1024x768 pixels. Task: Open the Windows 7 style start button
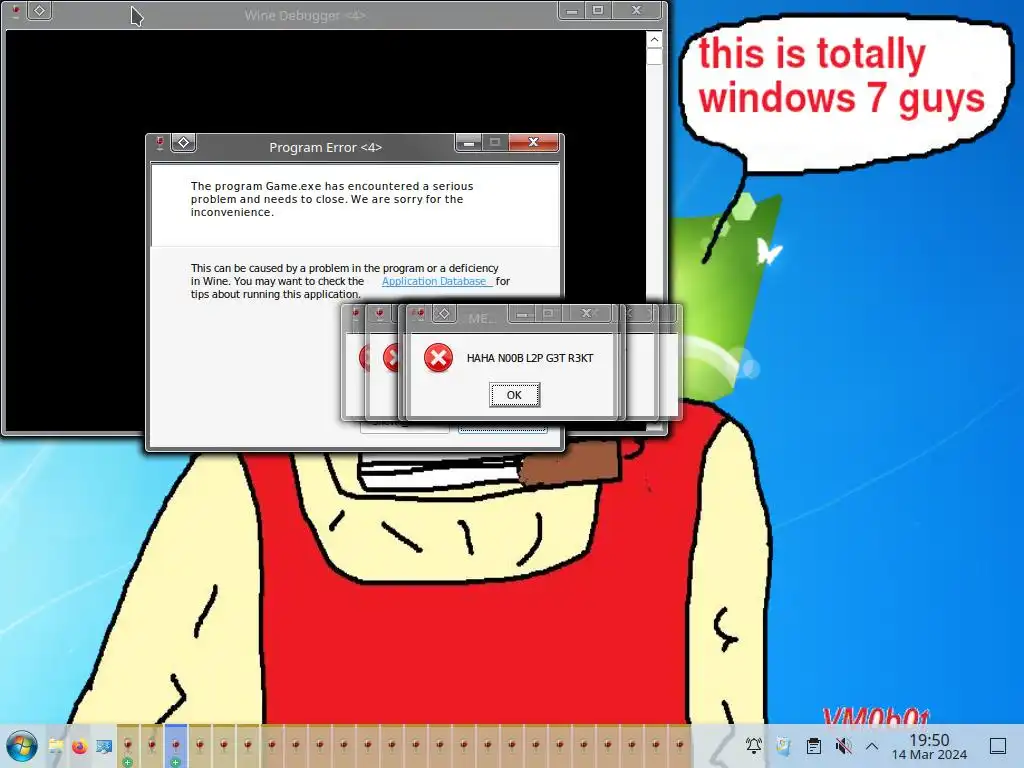click(x=22, y=746)
